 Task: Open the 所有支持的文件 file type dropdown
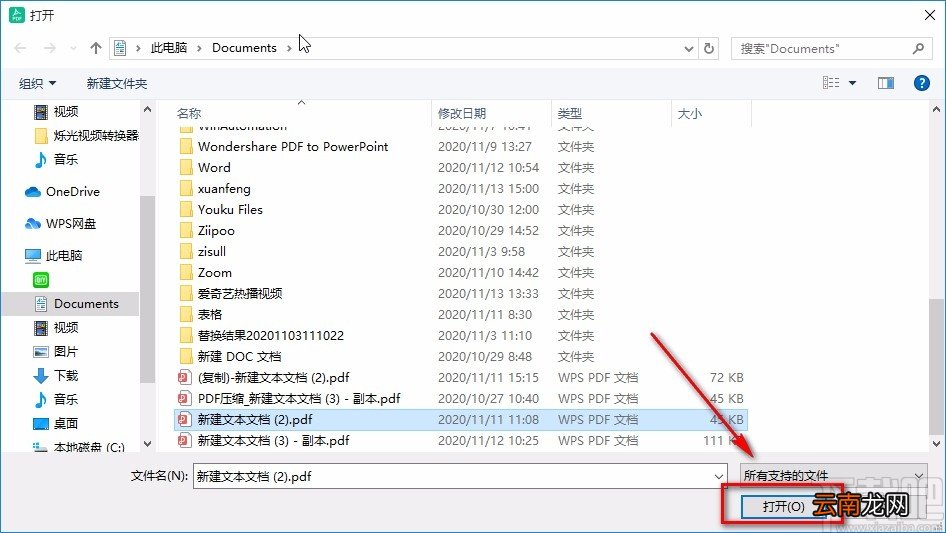pyautogui.click(x=833, y=476)
